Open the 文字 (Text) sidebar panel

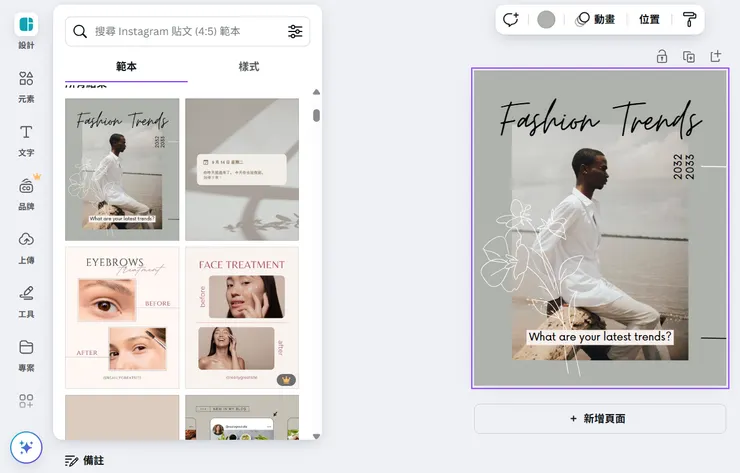tap(26, 141)
